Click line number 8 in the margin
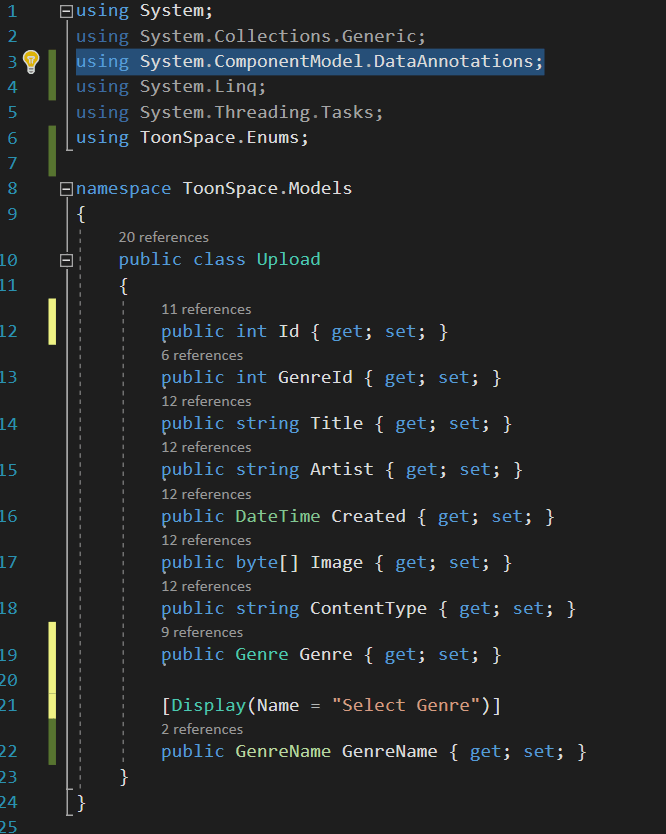666x834 pixels. coord(12,188)
